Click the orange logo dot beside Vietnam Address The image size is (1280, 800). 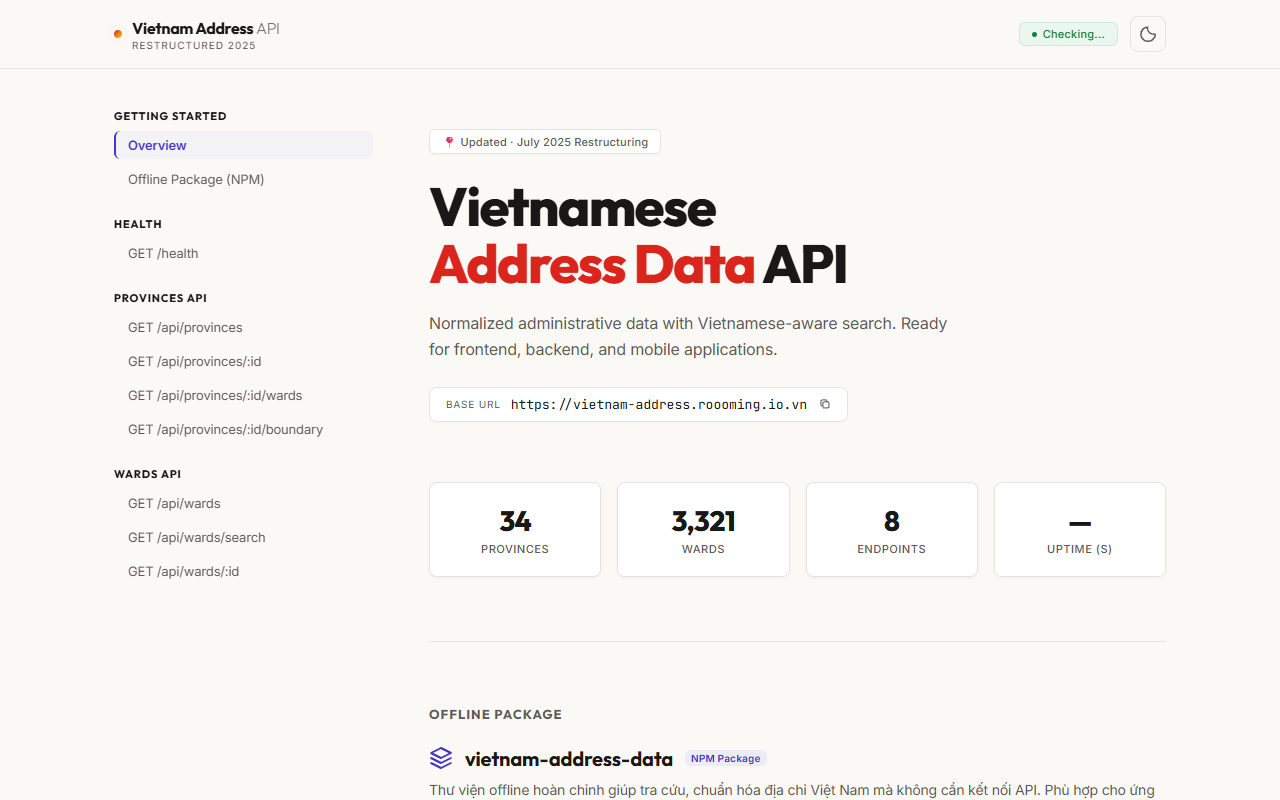(x=118, y=34)
